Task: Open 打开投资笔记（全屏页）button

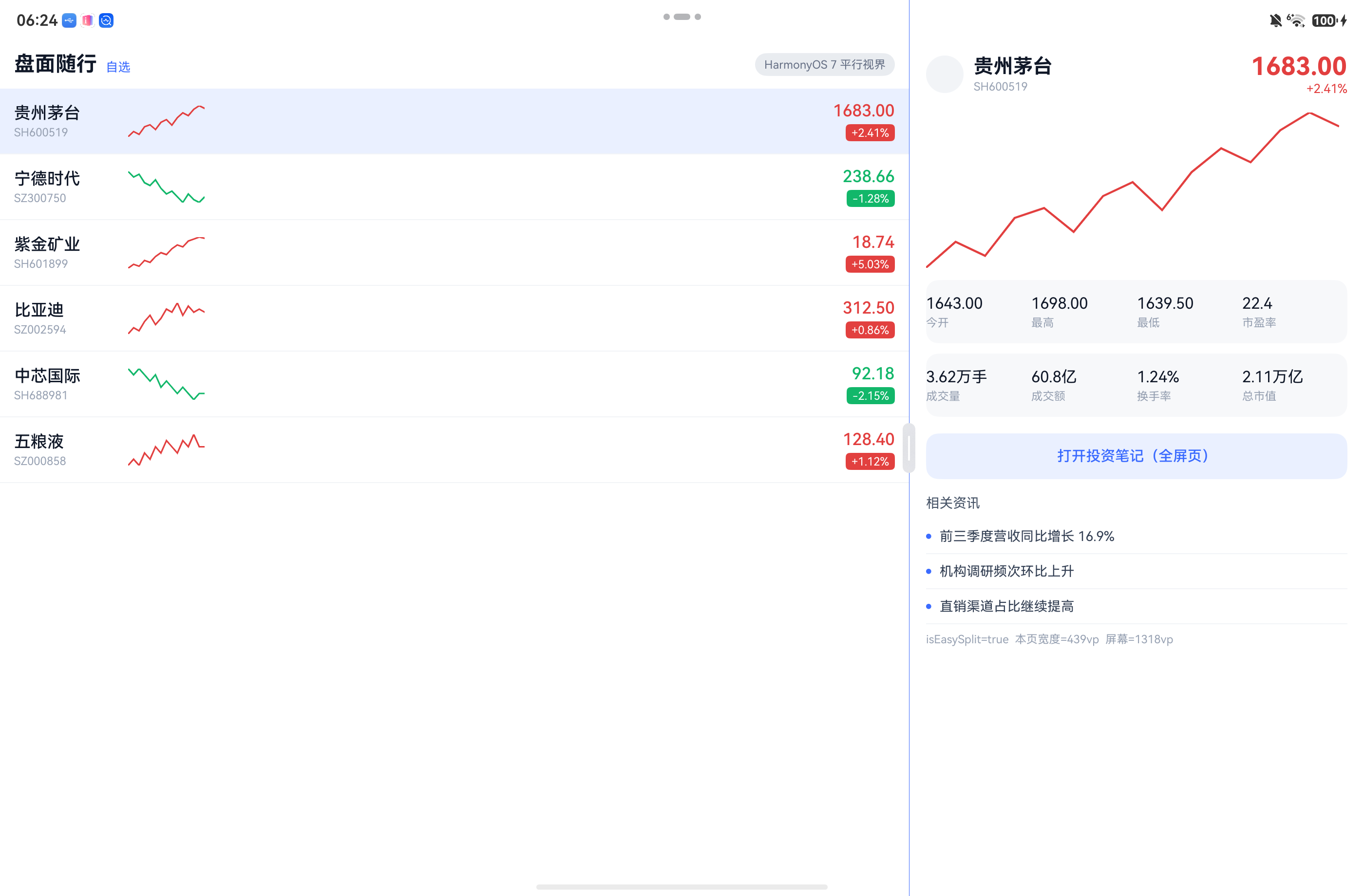Action: coord(1136,456)
